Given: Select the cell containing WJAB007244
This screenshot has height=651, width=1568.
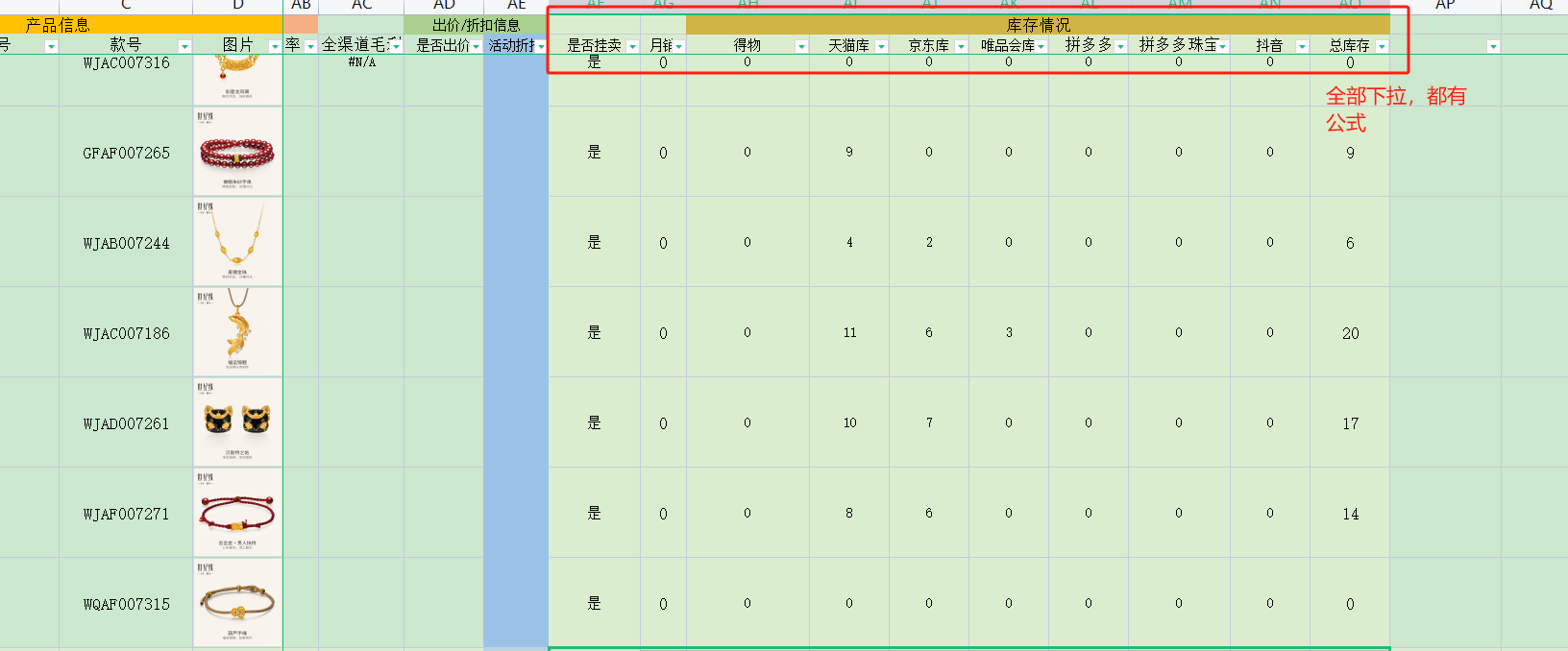Looking at the screenshot, I should pos(126,243).
